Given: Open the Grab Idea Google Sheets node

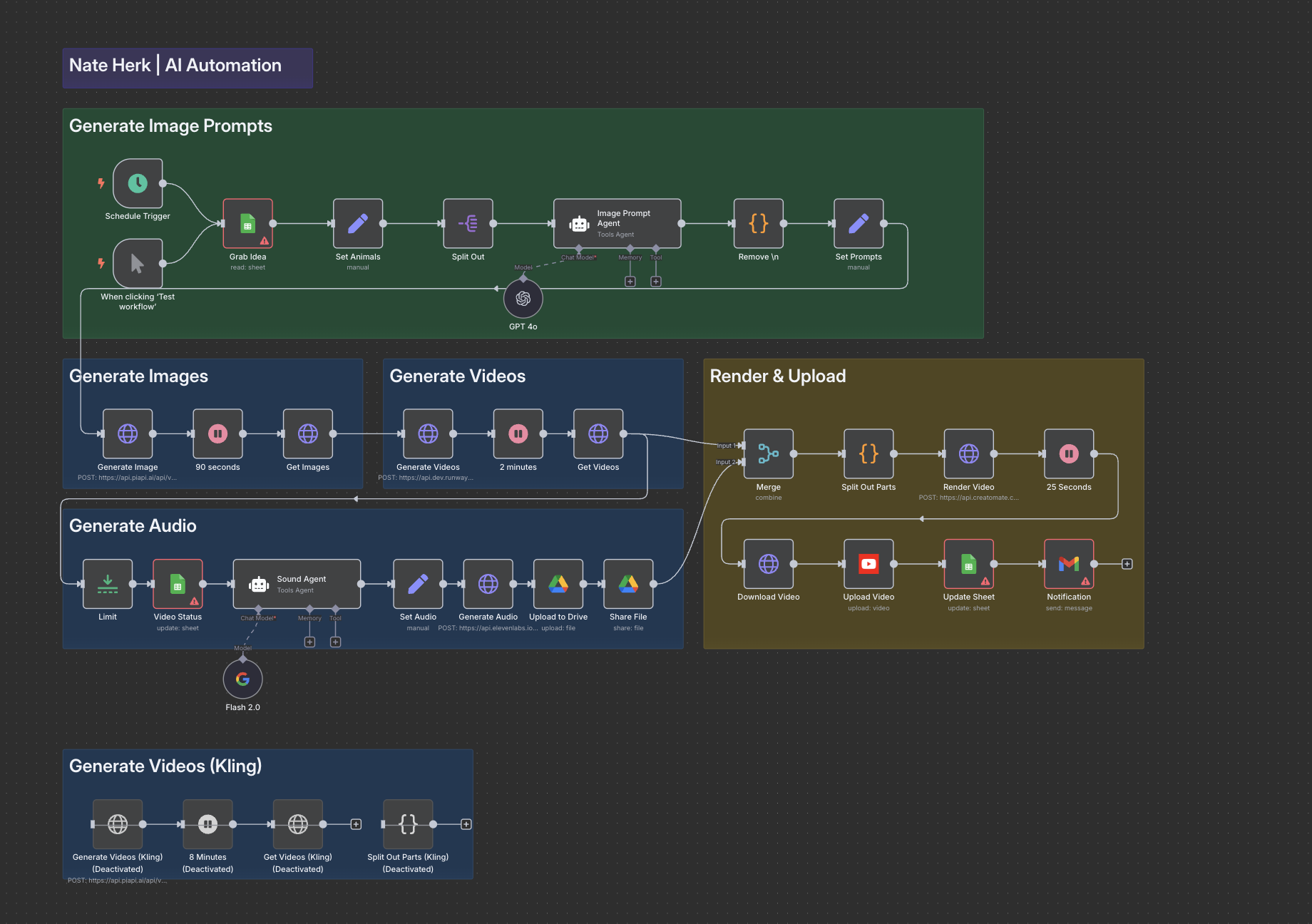Looking at the screenshot, I should (247, 224).
